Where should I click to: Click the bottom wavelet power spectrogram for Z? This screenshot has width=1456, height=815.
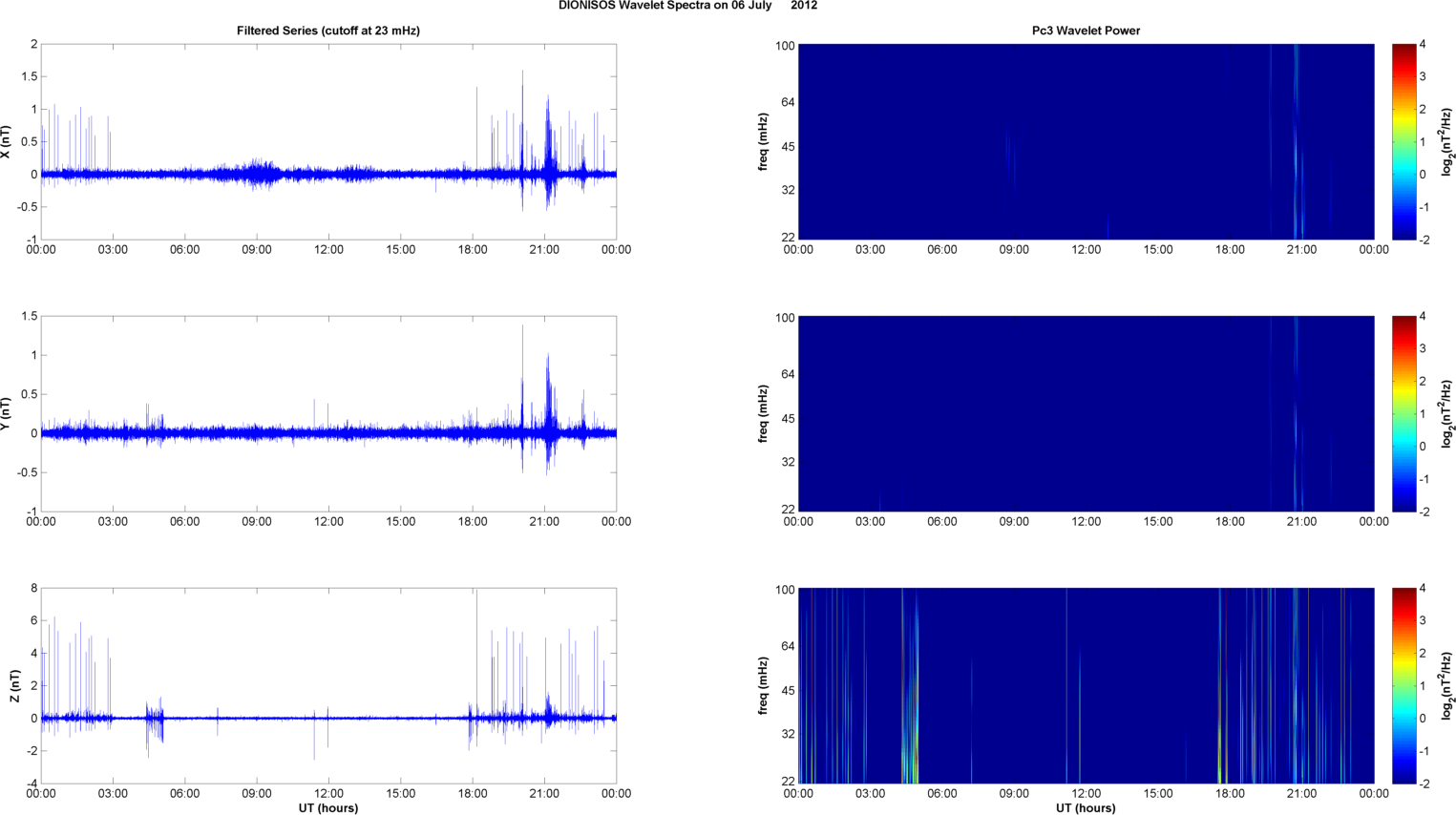click(x=1086, y=686)
